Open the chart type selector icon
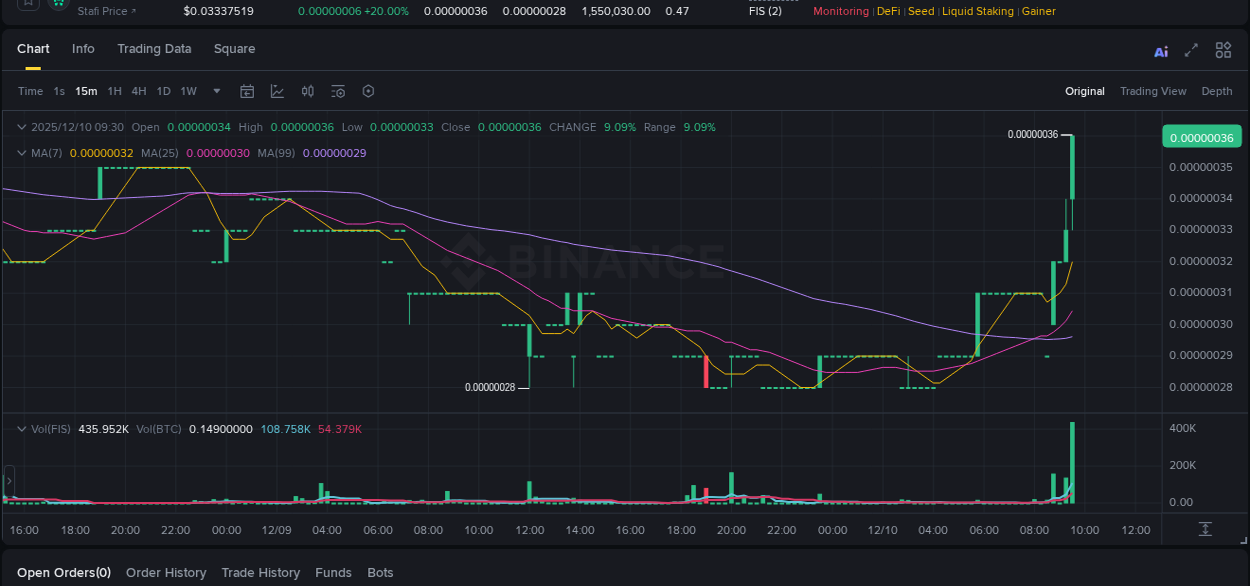This screenshot has height=586, width=1250. pyautogui.click(x=277, y=91)
